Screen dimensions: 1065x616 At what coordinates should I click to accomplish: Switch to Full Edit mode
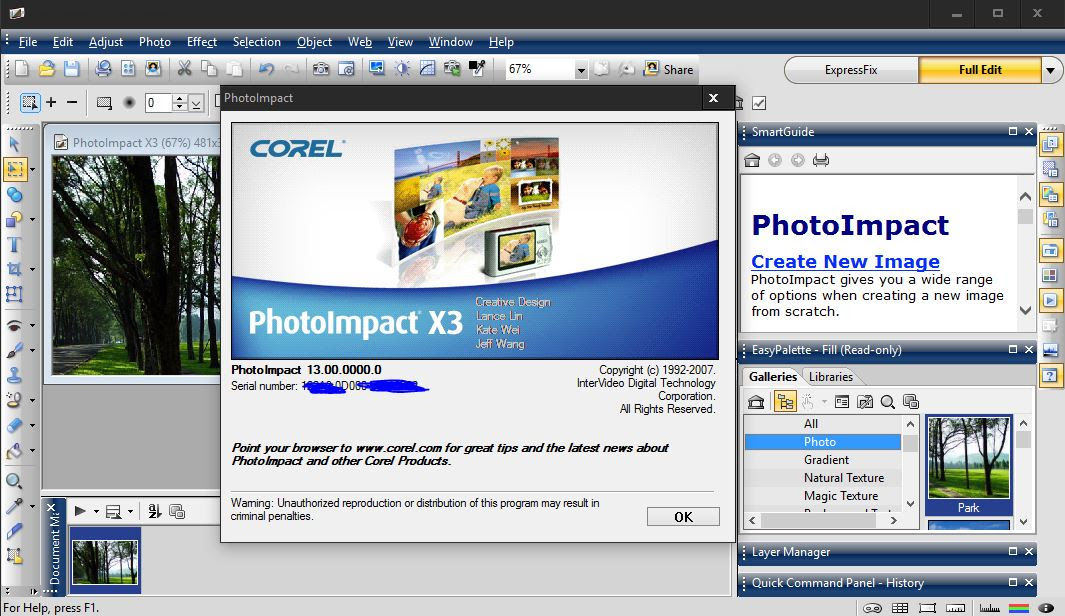pos(980,70)
